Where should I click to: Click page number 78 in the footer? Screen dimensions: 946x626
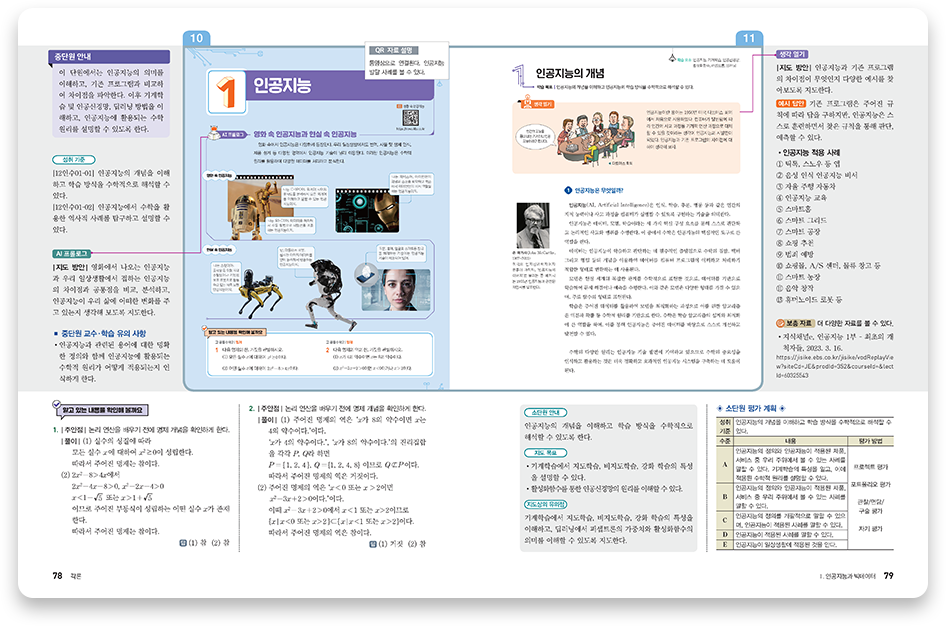pyautogui.click(x=57, y=576)
